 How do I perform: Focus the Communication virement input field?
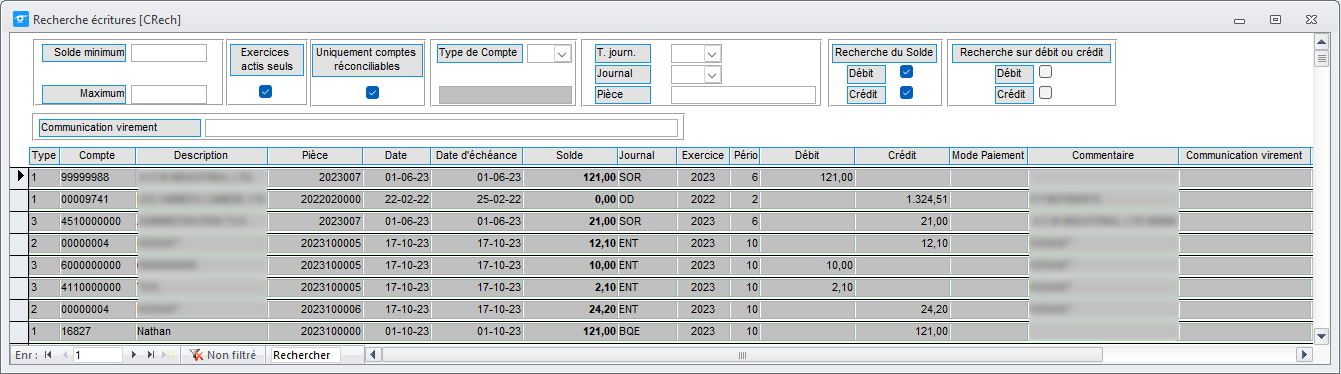(x=441, y=128)
